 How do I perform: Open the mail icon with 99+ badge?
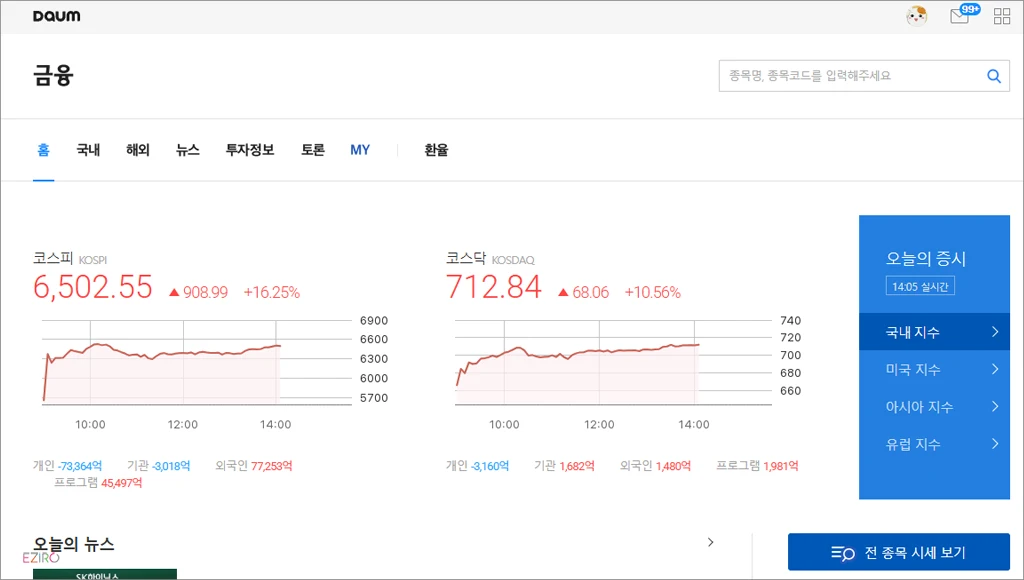pyautogui.click(x=964, y=14)
